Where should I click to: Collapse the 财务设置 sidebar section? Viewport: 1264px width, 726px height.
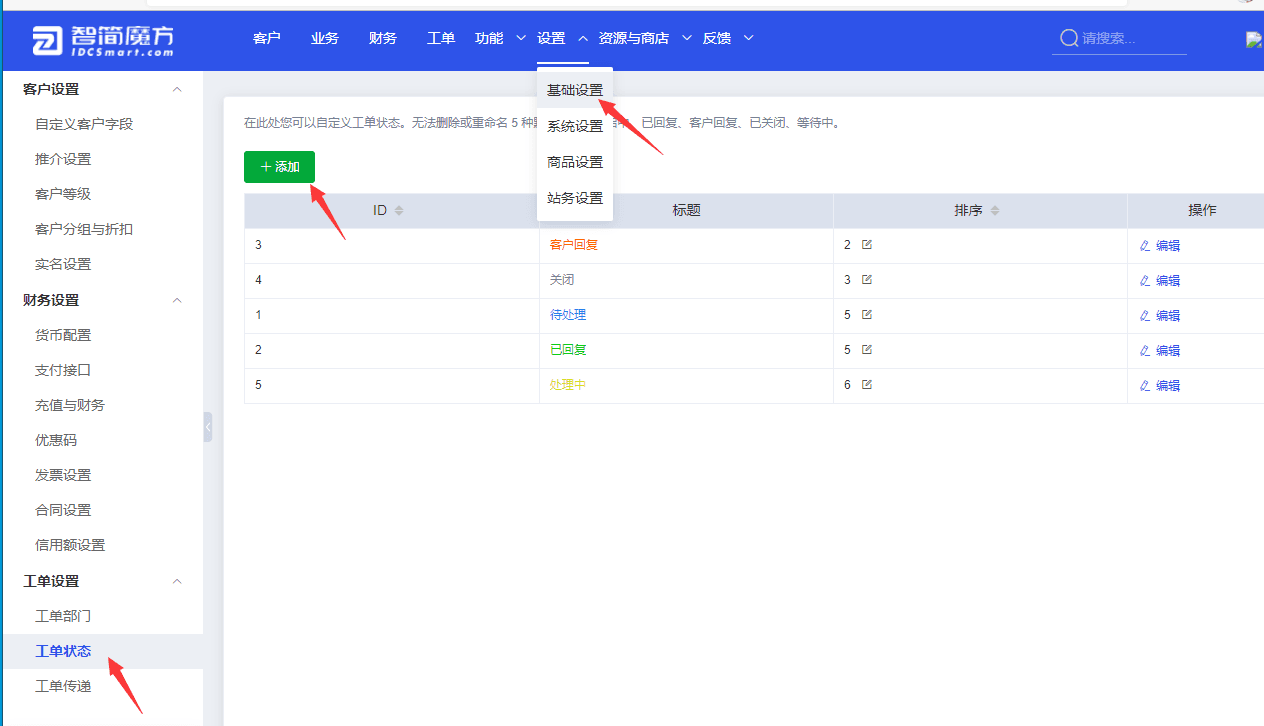(x=178, y=300)
